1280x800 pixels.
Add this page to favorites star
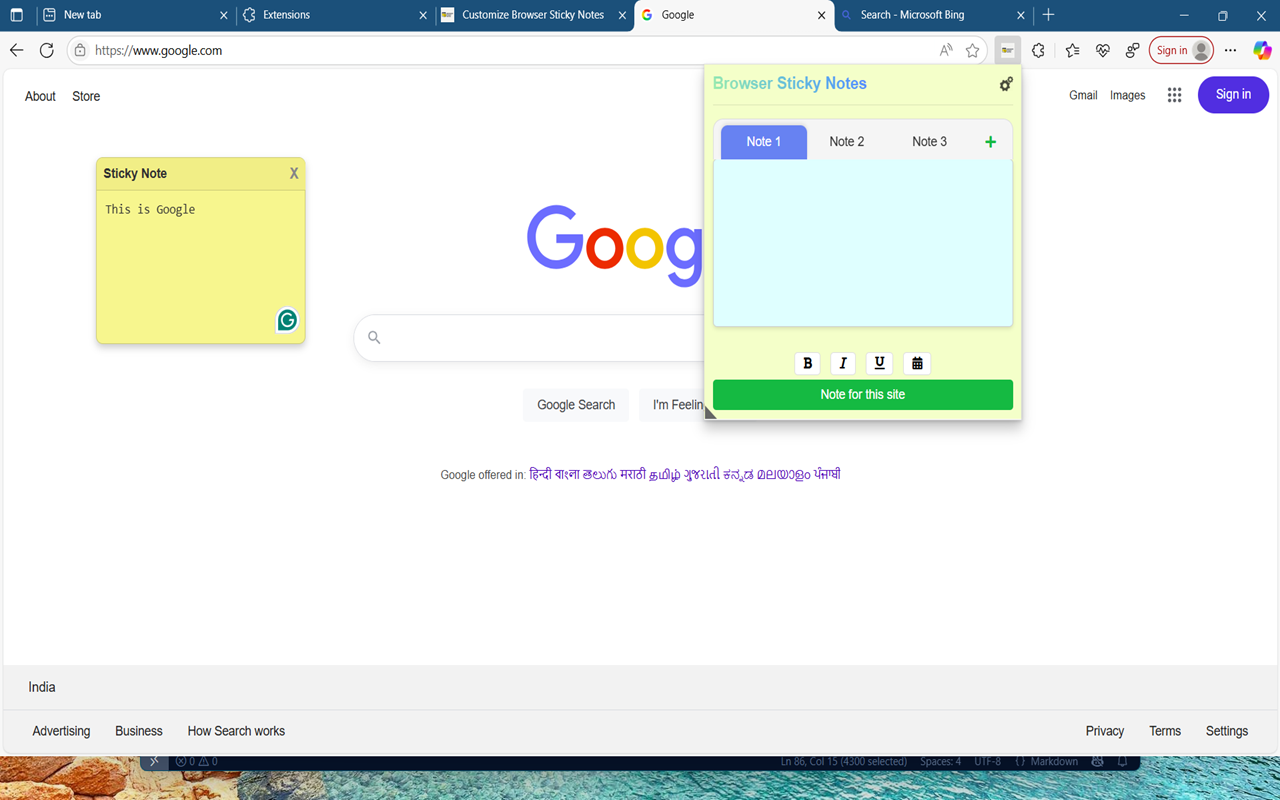(x=972, y=50)
